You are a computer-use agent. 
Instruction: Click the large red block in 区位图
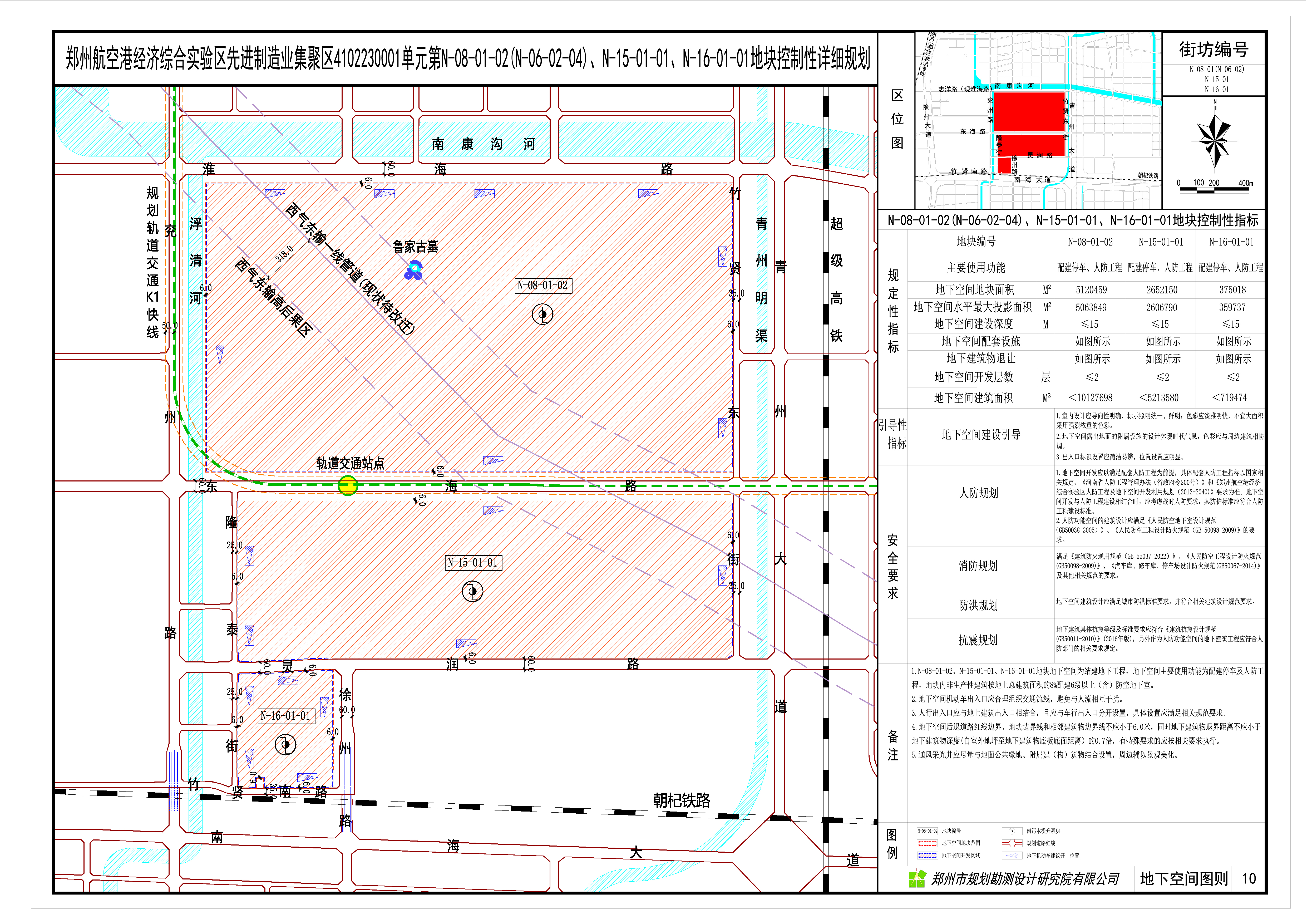(1029, 112)
